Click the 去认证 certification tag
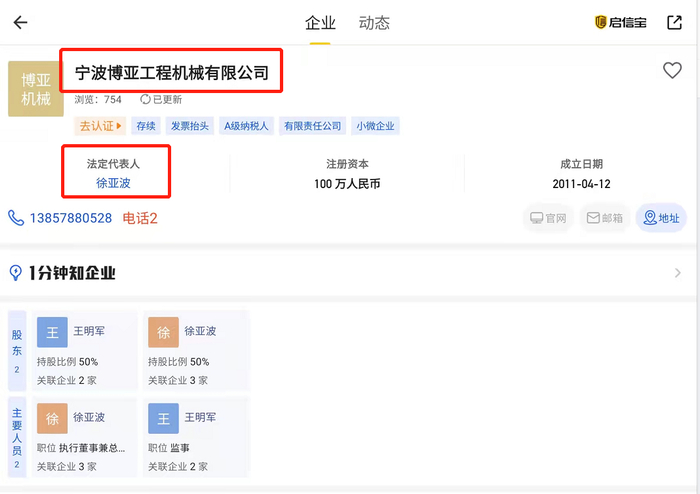 100,126
